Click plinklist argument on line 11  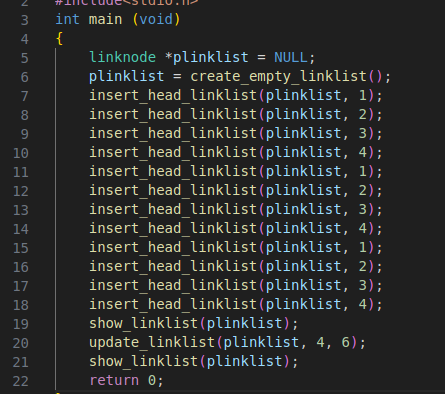click(303, 172)
